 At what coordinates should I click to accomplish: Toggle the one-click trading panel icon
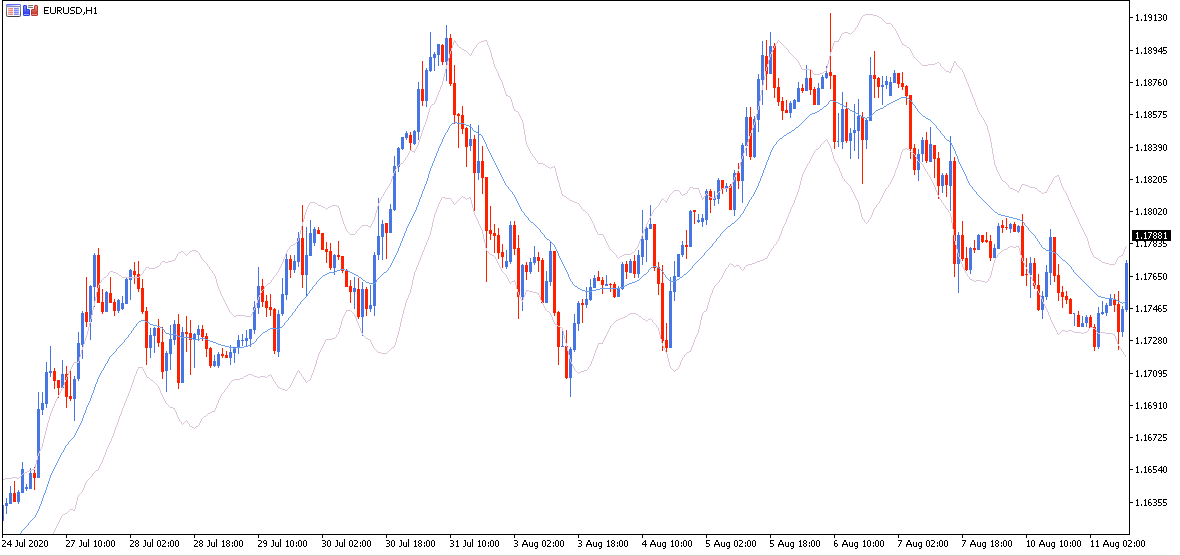(30, 11)
